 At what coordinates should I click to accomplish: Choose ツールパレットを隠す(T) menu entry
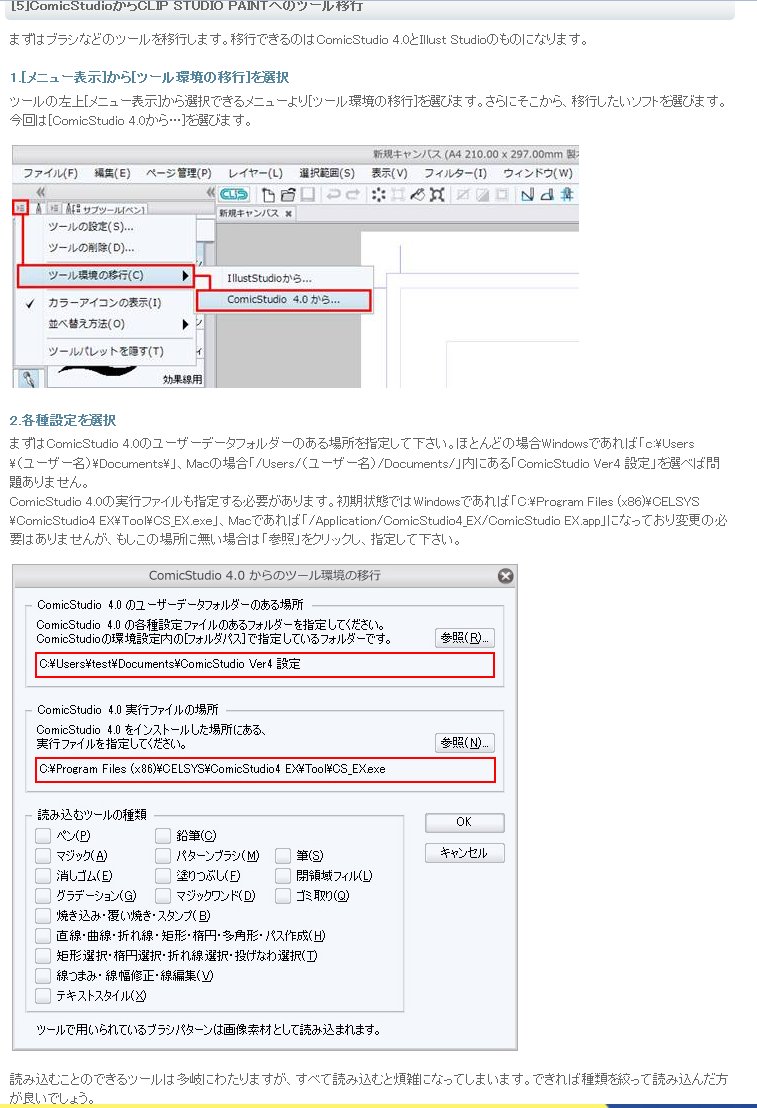[105, 351]
